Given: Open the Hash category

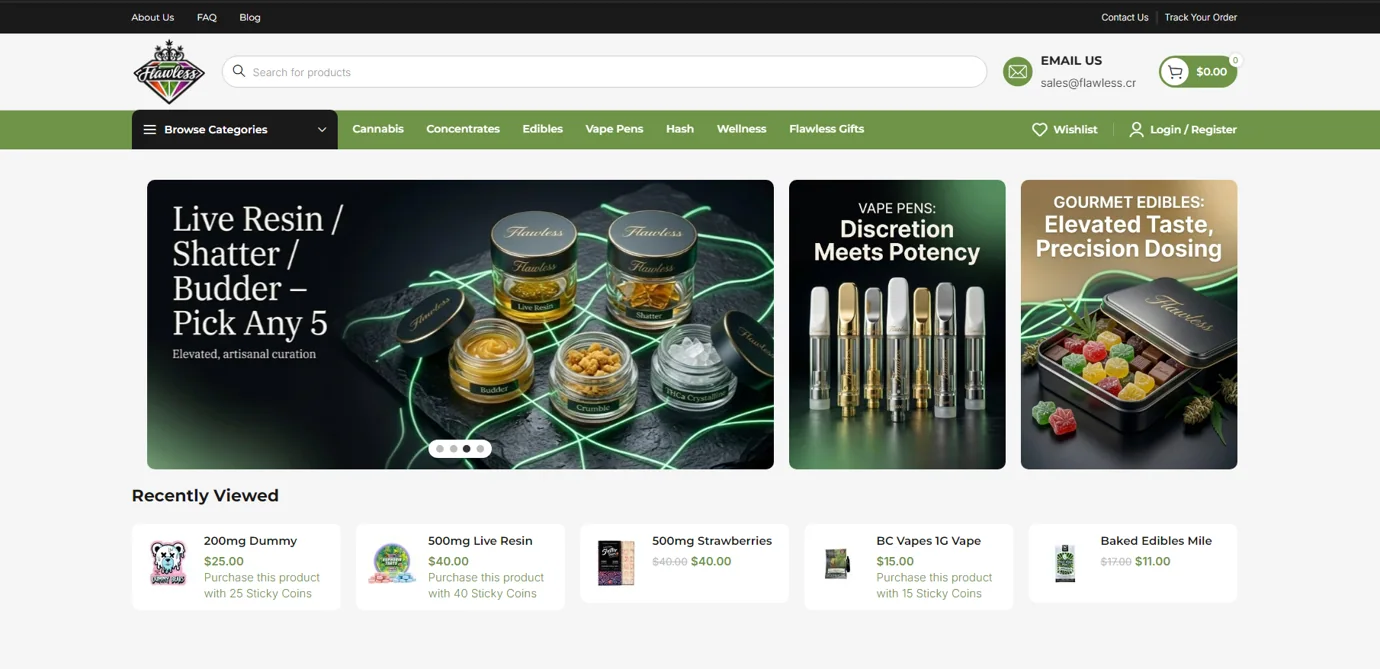Looking at the screenshot, I should pos(680,129).
